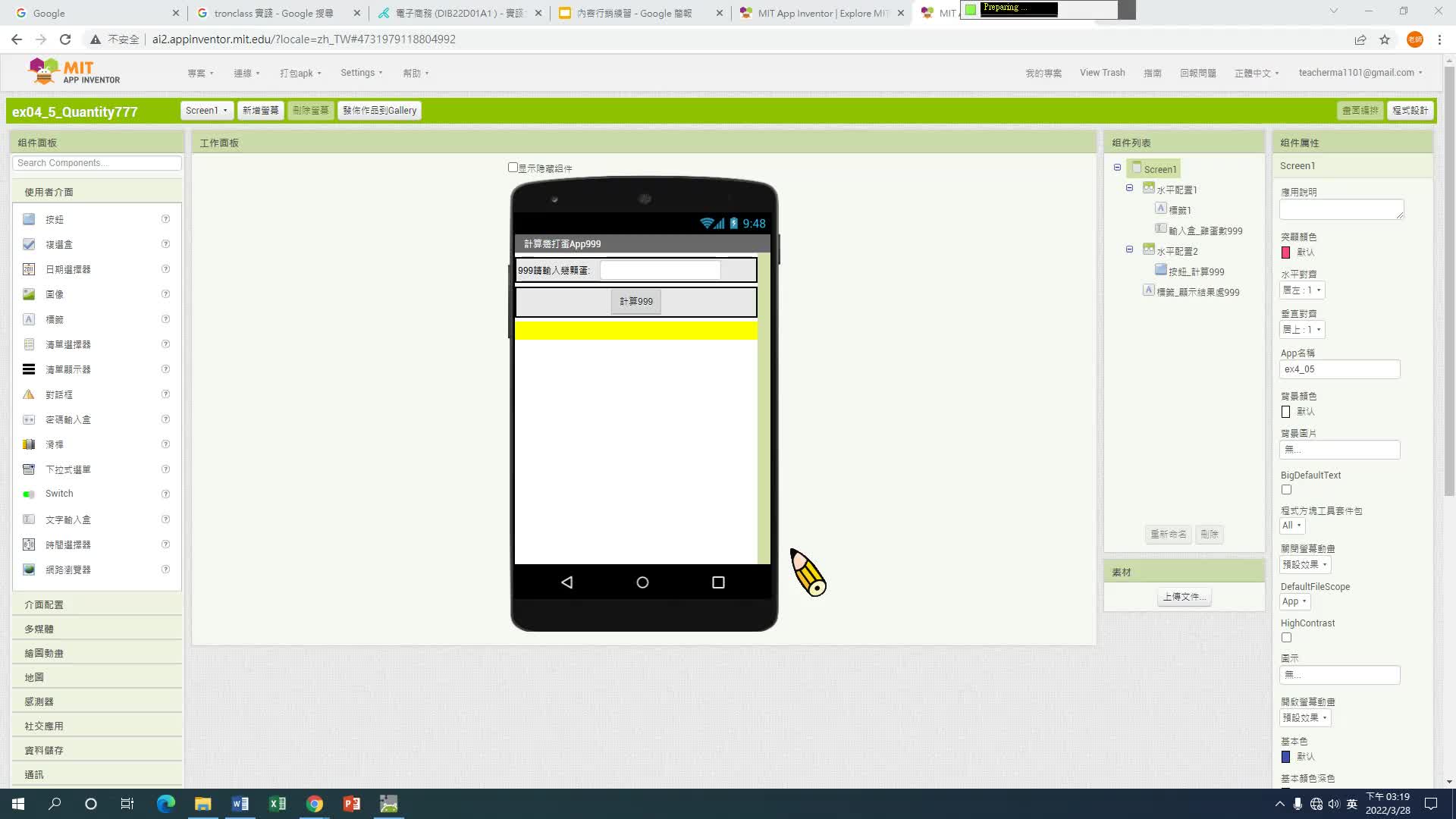Enable the BigDefaultText checkbox
The image size is (1456, 819).
pos(1286,490)
